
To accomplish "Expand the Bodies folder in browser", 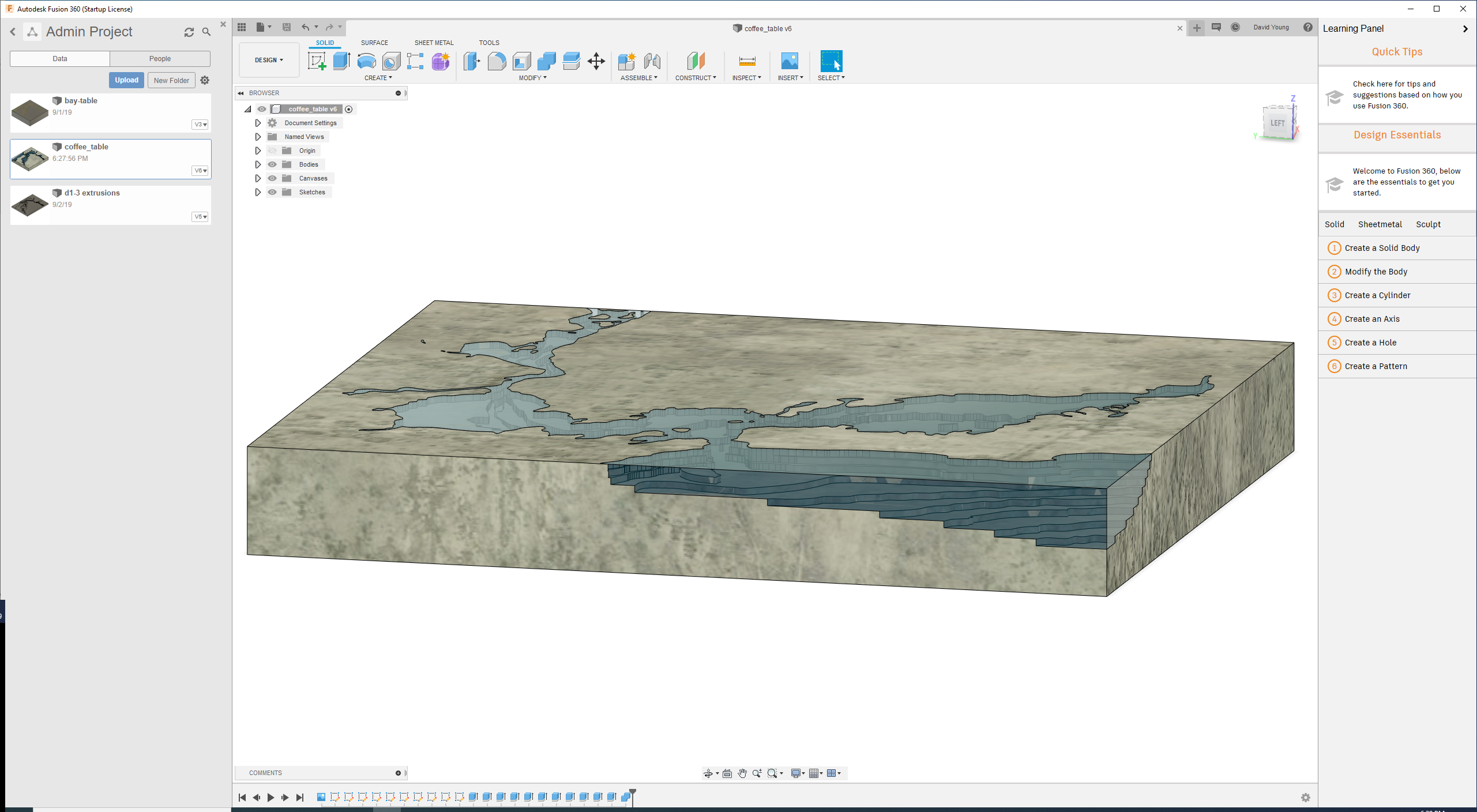I will [x=257, y=164].
